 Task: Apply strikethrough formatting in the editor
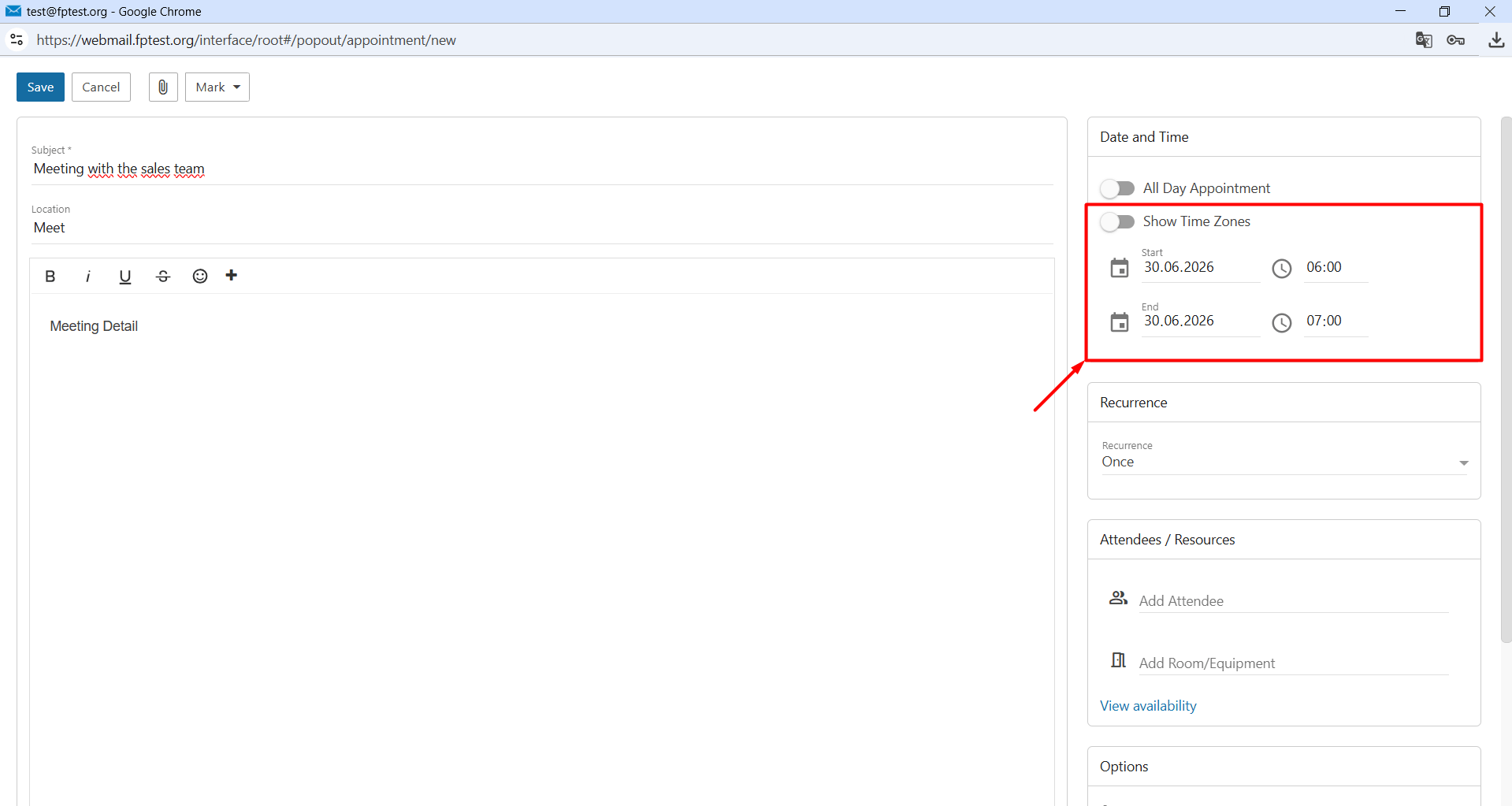coord(163,277)
